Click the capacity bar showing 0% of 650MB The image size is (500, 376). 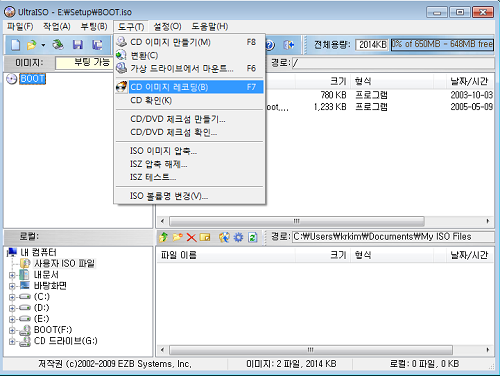[442, 44]
